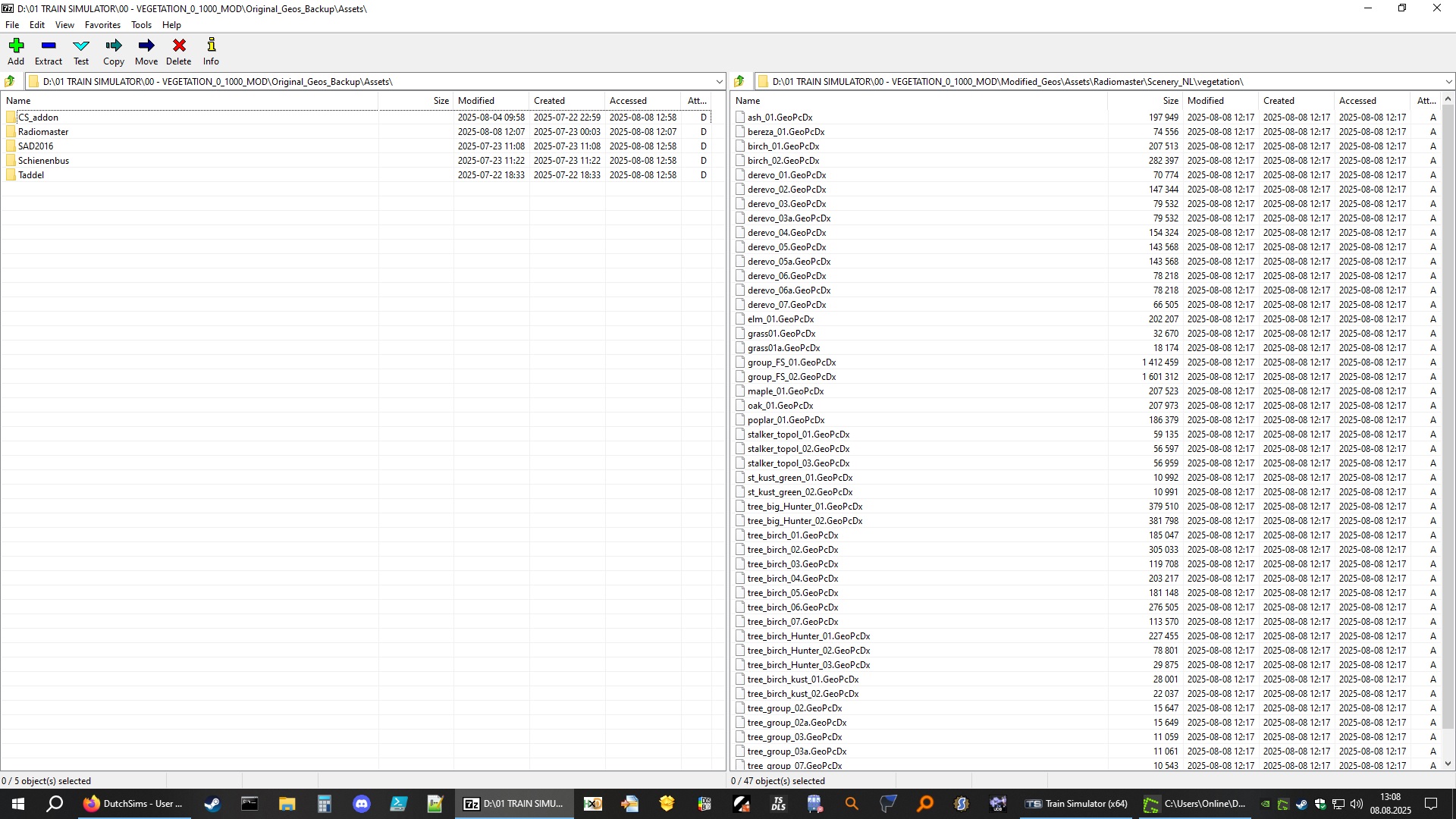Viewport: 1456px width, 819px height.
Task: Click the red Delete icon
Action: coord(179,46)
